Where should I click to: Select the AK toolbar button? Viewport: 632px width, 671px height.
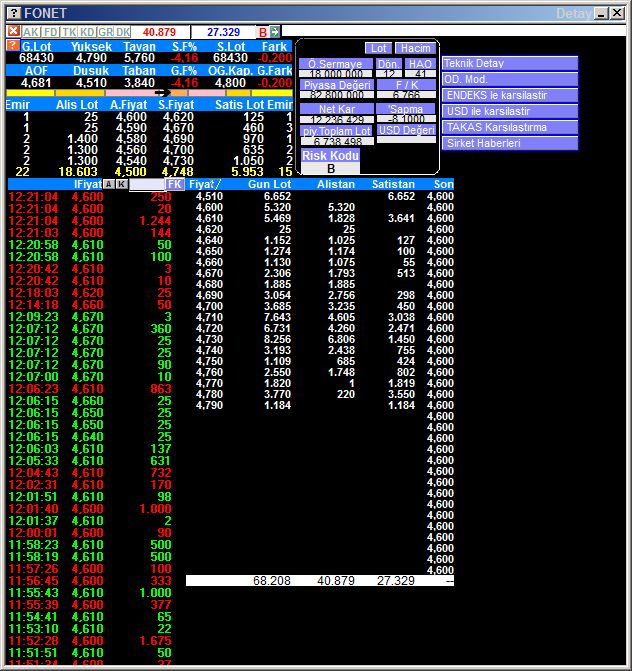click(x=31, y=32)
